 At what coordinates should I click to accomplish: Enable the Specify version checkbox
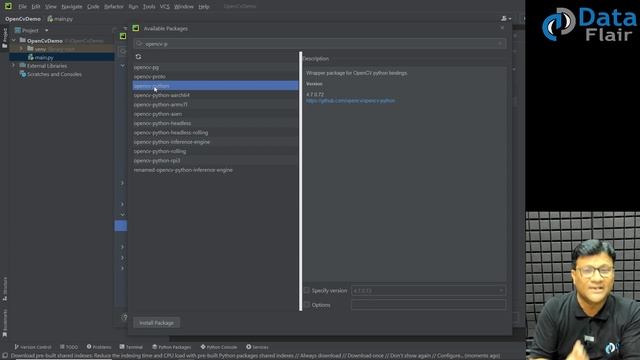307,291
